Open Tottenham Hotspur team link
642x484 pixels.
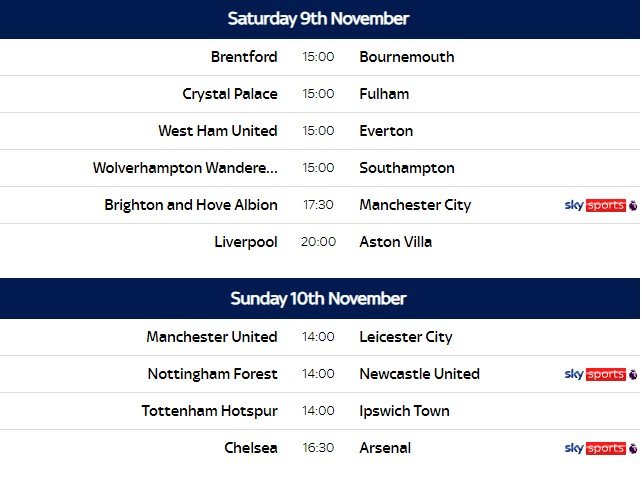tap(209, 411)
